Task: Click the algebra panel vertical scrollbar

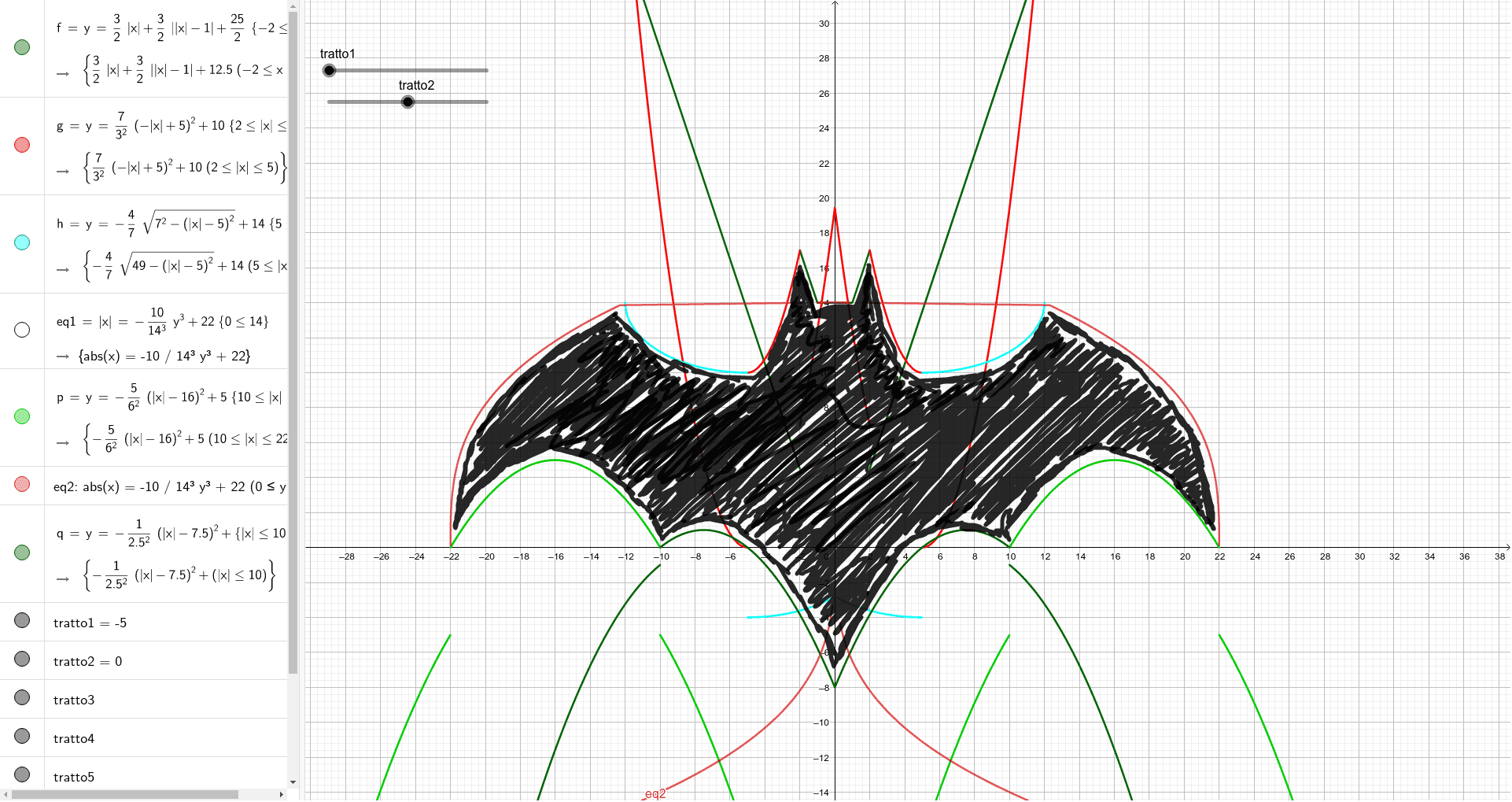Action: tap(293, 342)
